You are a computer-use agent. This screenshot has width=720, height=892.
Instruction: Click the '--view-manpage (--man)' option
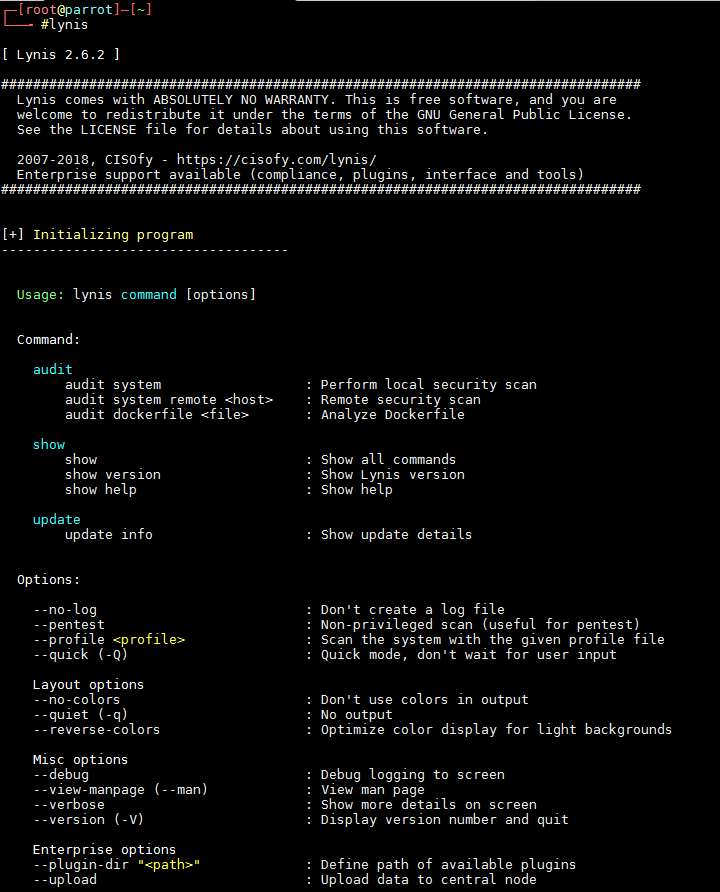click(121, 790)
